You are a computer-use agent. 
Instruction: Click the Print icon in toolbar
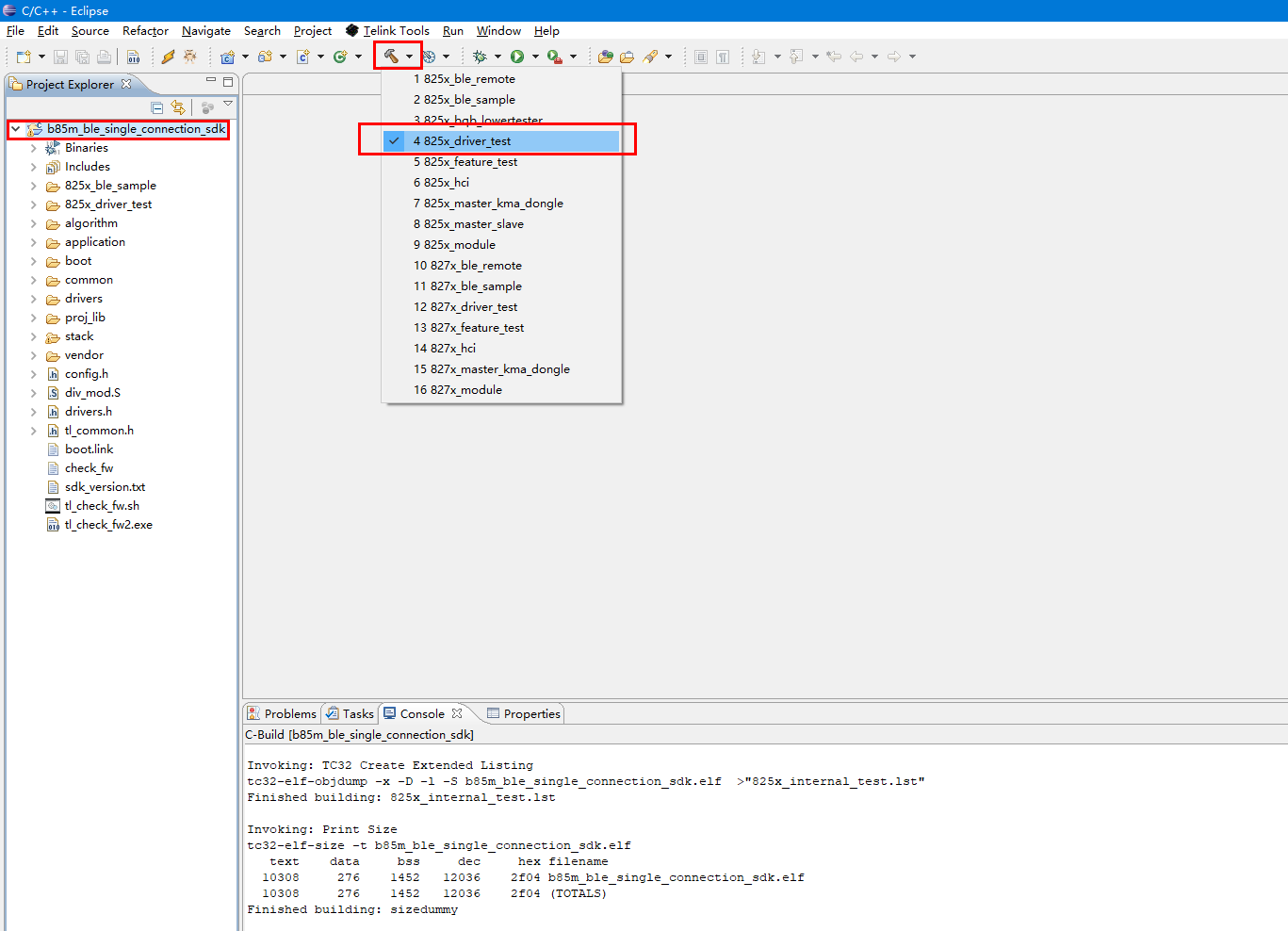coord(104,57)
